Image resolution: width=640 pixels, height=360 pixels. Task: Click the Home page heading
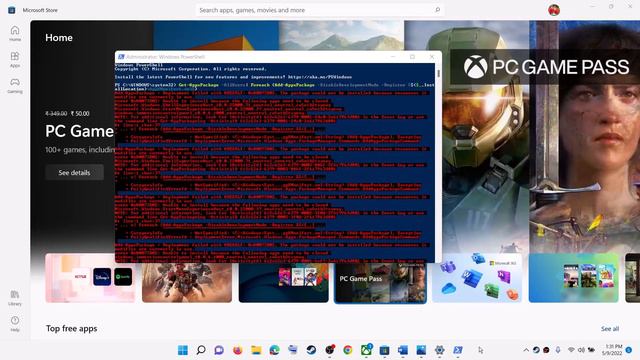59,38
